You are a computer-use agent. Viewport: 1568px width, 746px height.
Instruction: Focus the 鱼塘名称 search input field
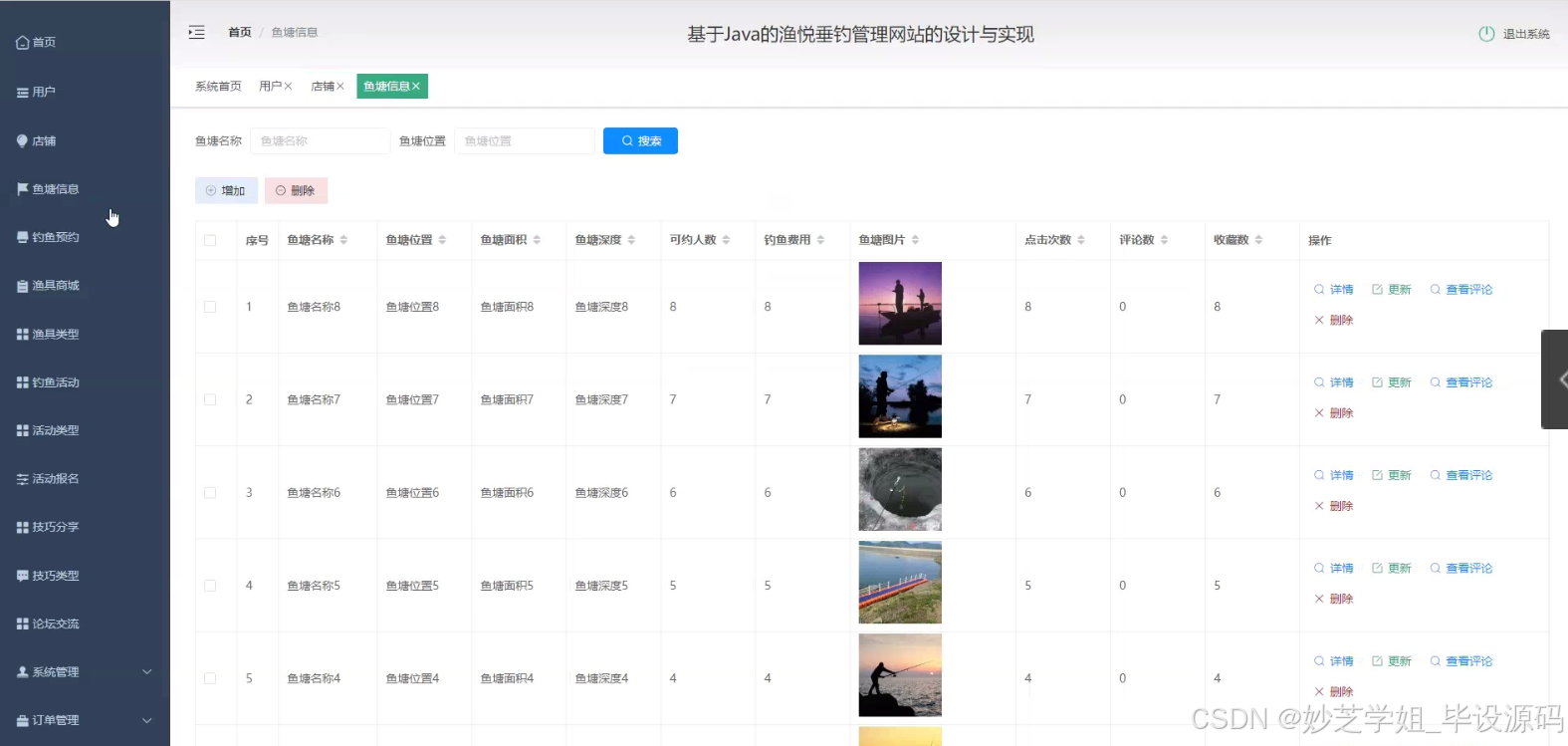(x=321, y=141)
